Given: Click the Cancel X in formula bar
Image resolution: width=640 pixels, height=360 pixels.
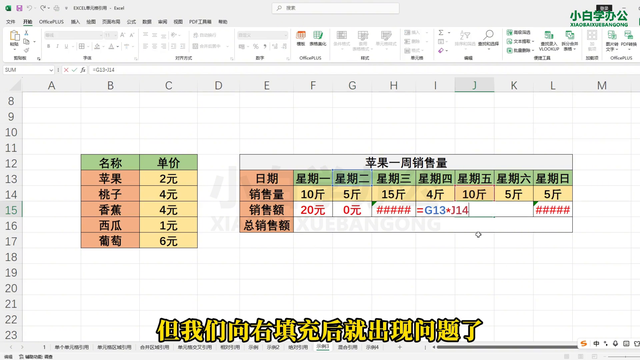Looking at the screenshot, I should pos(66,70).
